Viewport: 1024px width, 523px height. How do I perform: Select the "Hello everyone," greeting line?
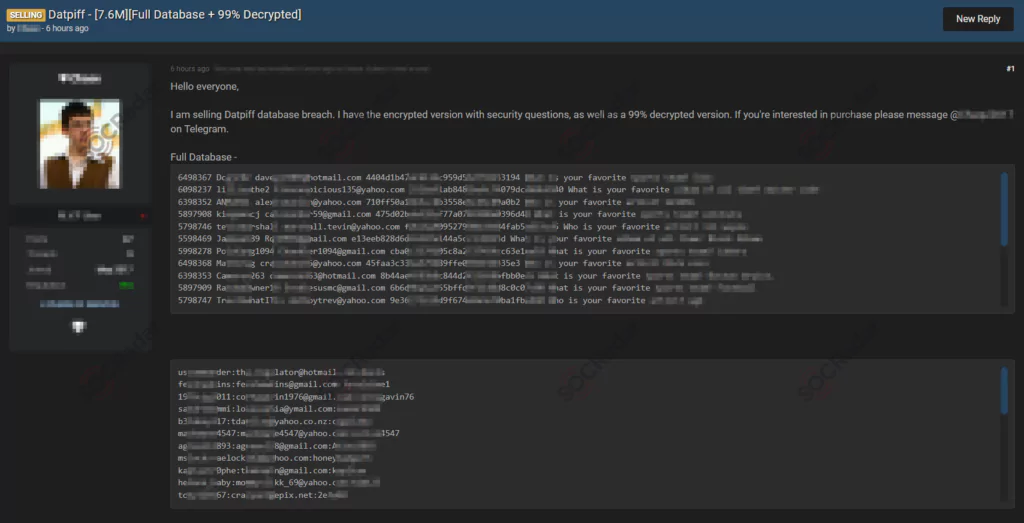click(x=204, y=86)
